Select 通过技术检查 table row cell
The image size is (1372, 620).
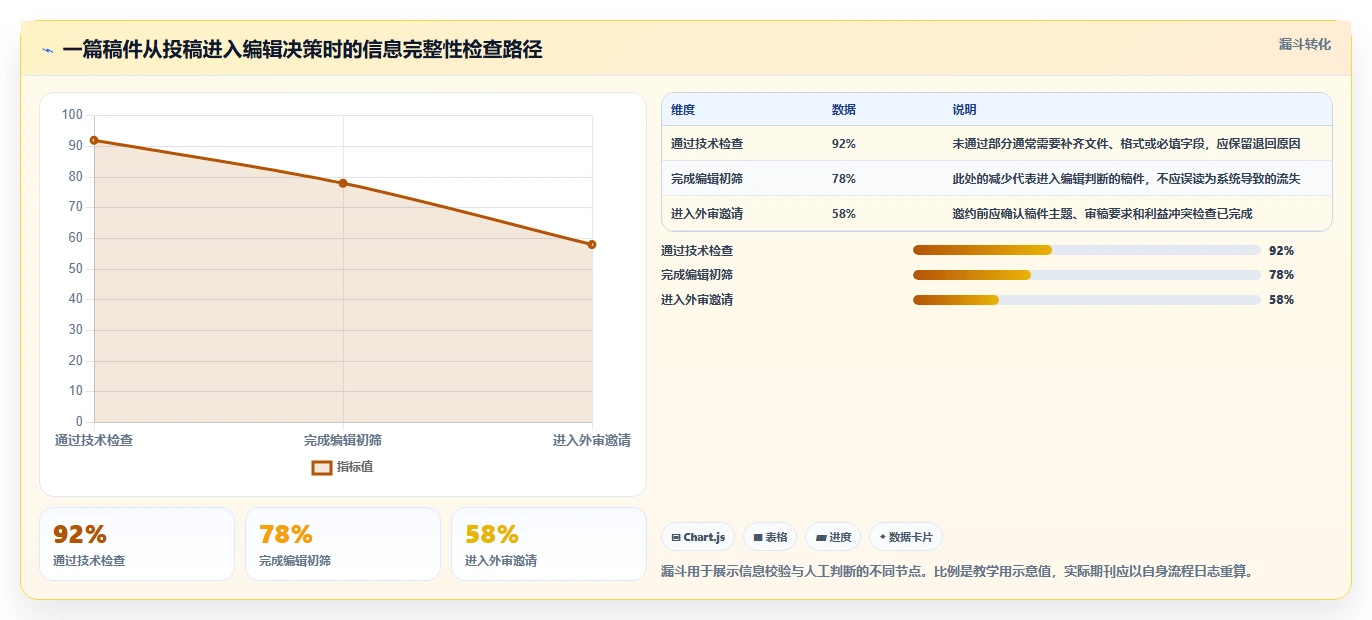click(x=707, y=144)
